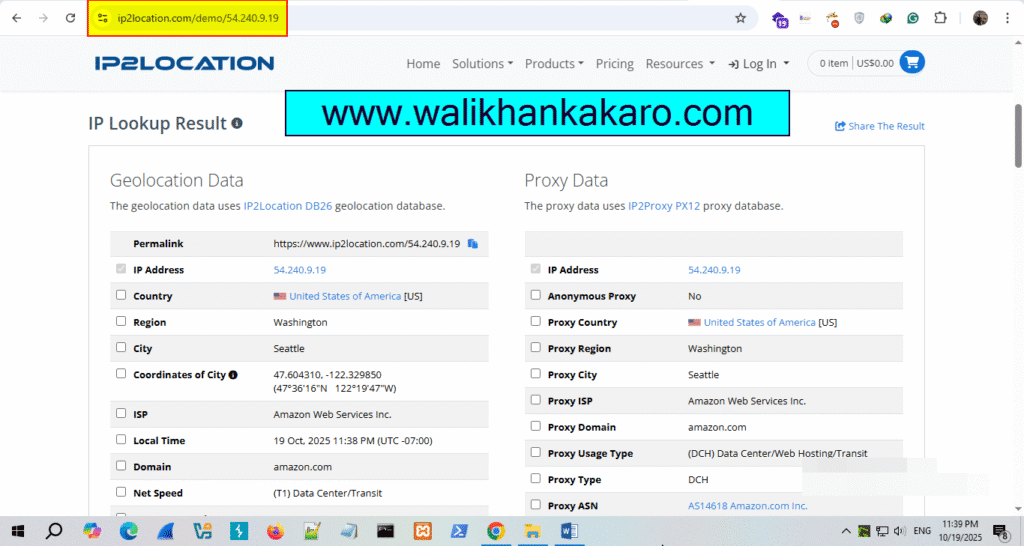Switch to Microsoft Word in the taskbar
Screen dimensions: 1024x546
pos(569,531)
